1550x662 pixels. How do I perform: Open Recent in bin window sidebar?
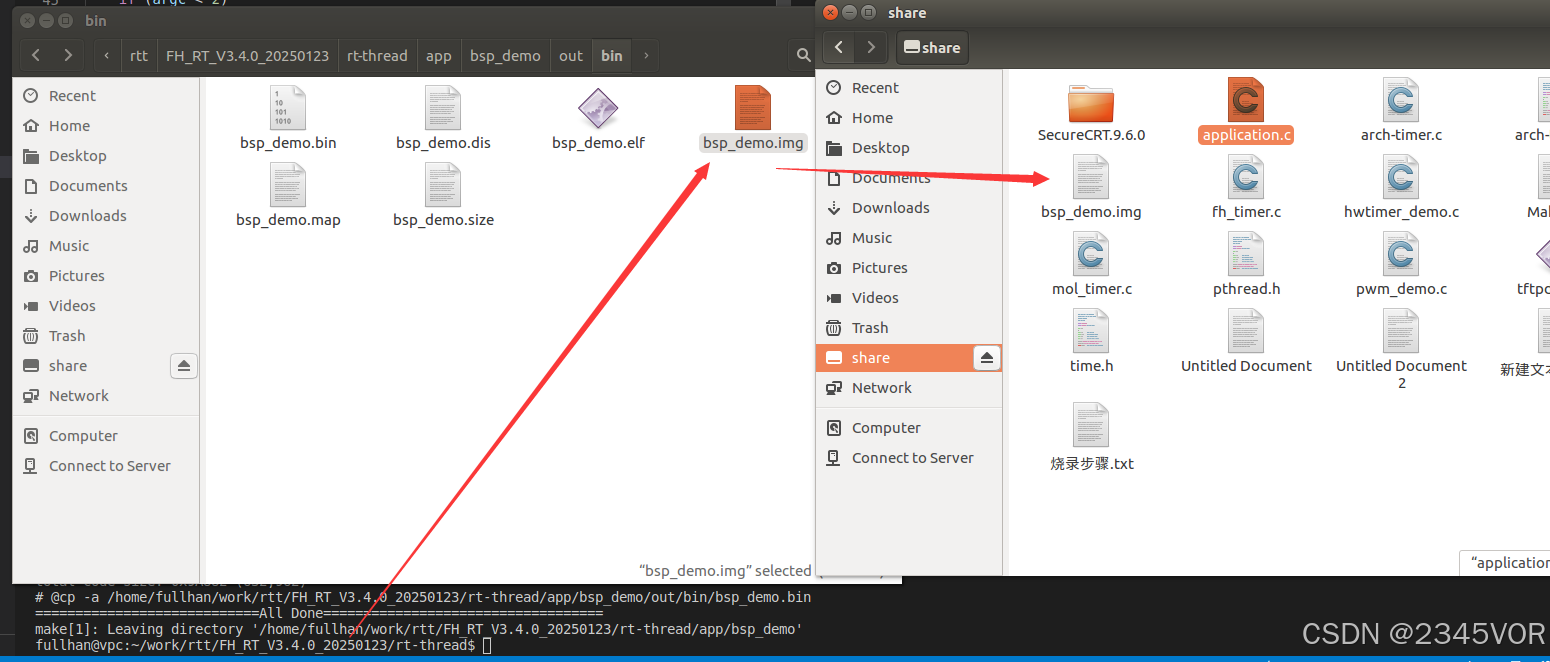(106, 96)
